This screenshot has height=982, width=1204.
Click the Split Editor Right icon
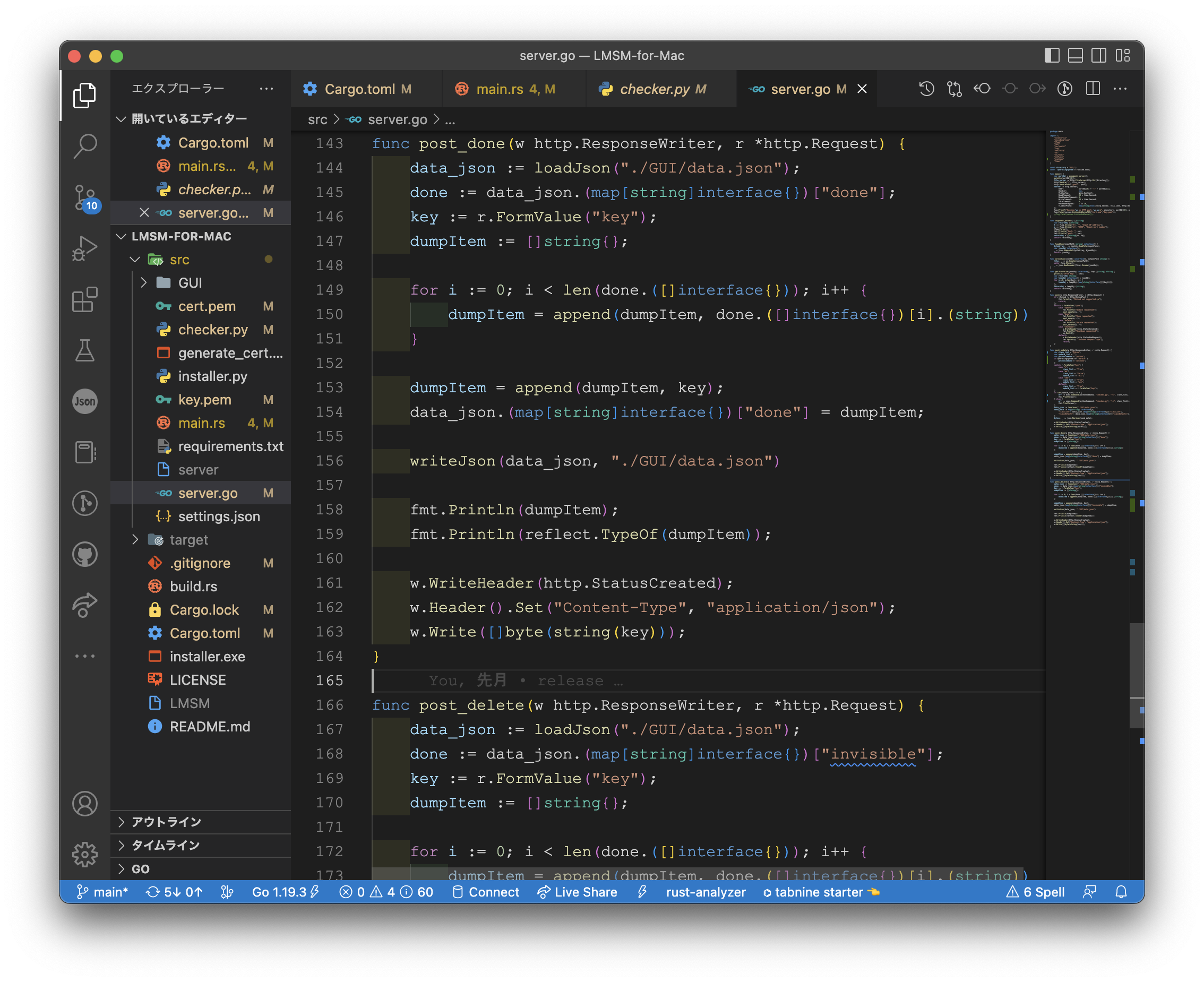tap(1093, 89)
